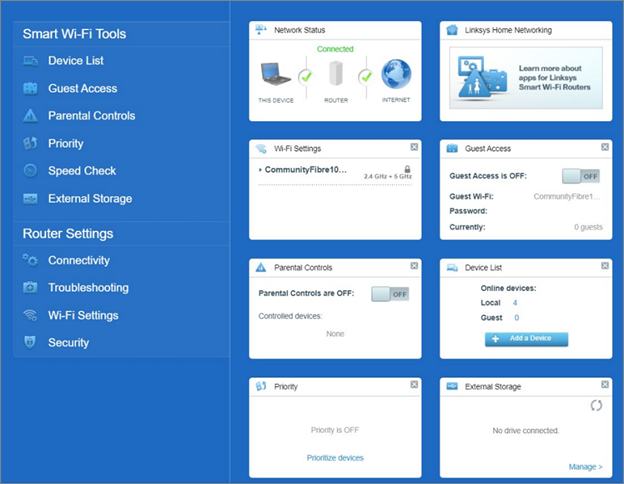Click the Add a Device button
The width and height of the screenshot is (624, 484).
[x=526, y=339]
